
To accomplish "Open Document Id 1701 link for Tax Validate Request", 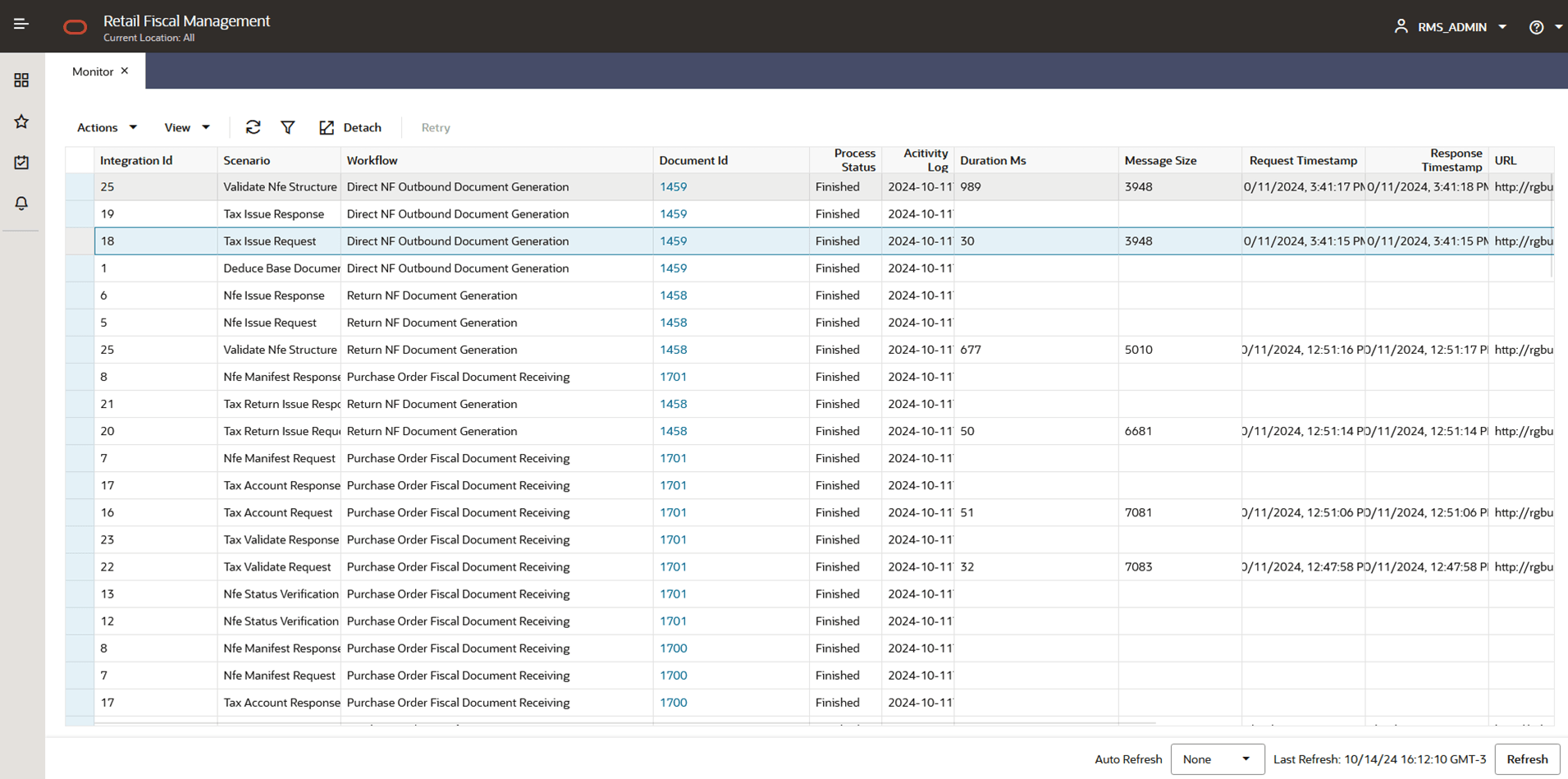I will click(674, 566).
